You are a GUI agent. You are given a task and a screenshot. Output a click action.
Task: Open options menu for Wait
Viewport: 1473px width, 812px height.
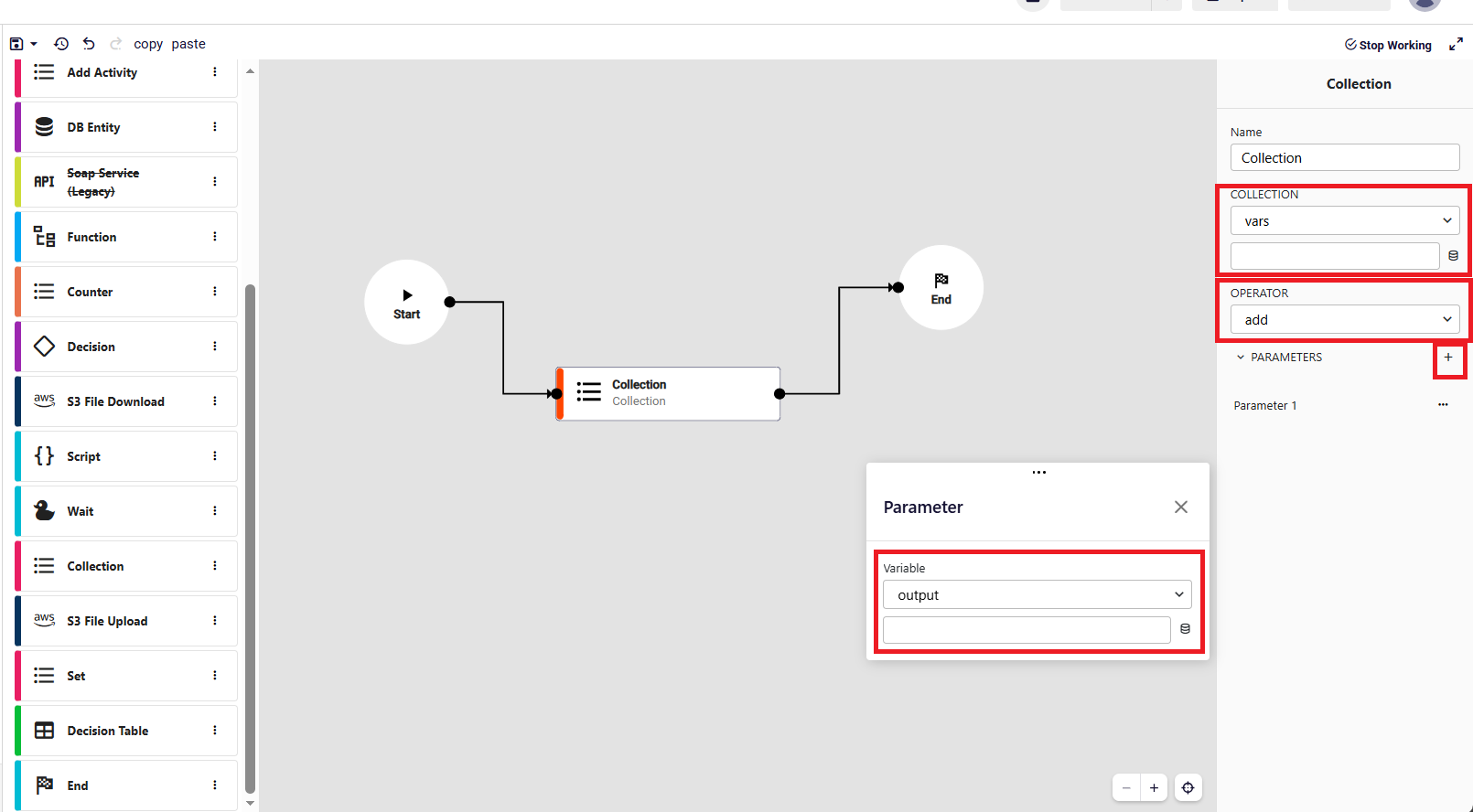[x=215, y=511]
